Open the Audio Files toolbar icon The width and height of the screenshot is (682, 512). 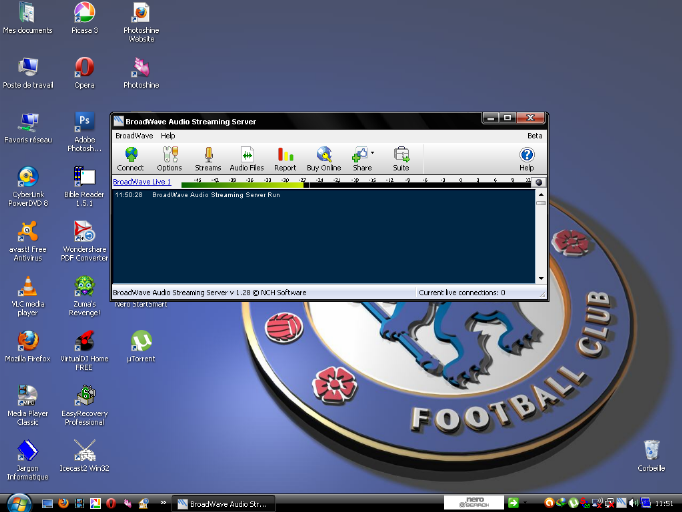point(247,159)
